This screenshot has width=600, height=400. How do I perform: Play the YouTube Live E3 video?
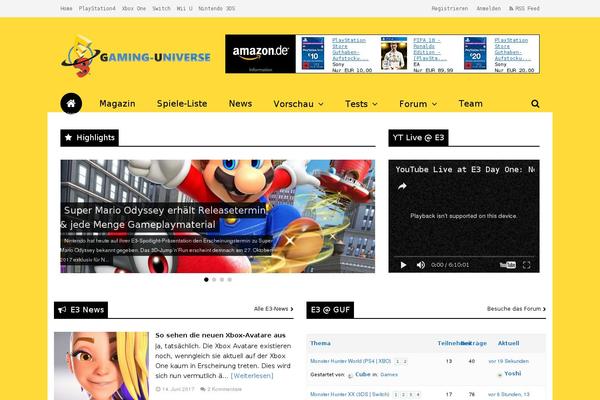(403, 265)
